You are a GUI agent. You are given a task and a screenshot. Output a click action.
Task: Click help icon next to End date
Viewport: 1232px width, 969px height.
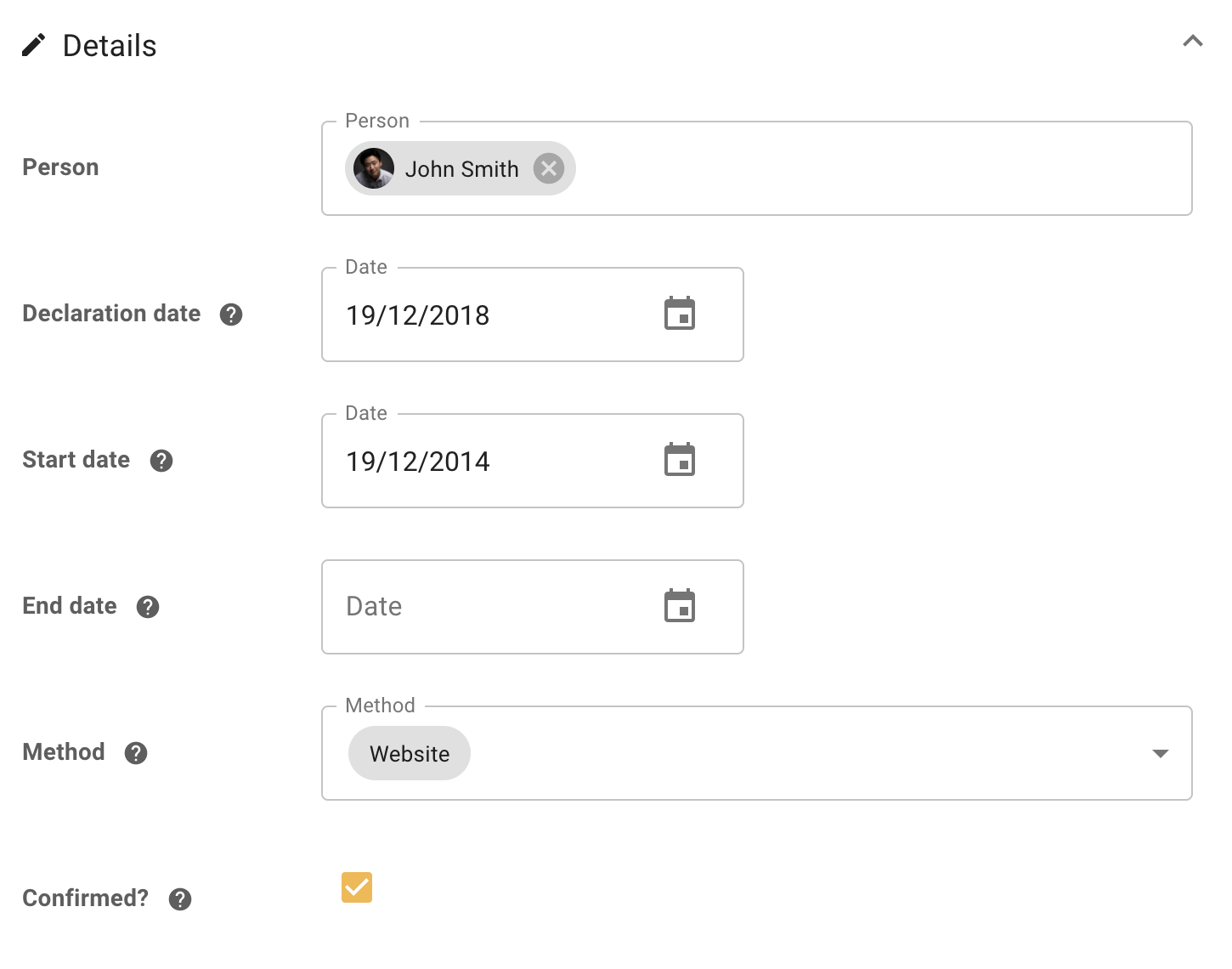pyautogui.click(x=148, y=607)
